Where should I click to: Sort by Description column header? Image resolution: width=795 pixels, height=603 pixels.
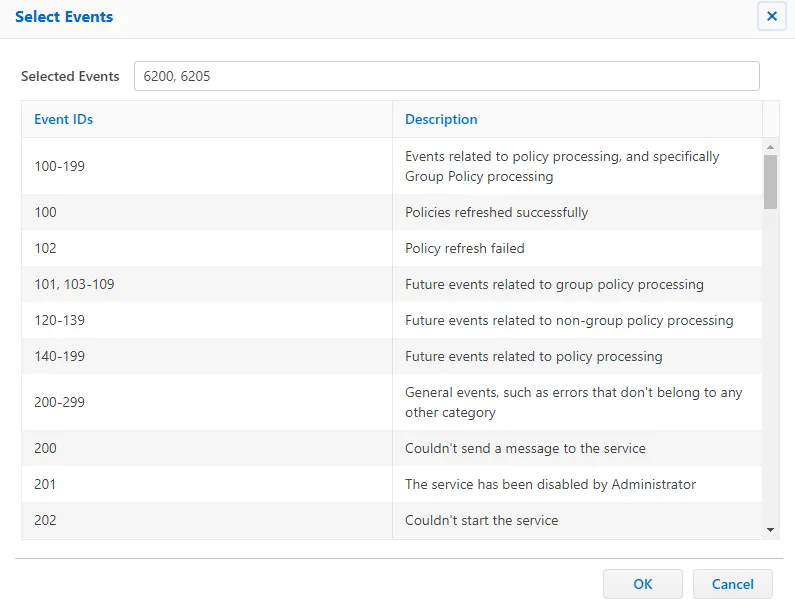click(x=441, y=119)
